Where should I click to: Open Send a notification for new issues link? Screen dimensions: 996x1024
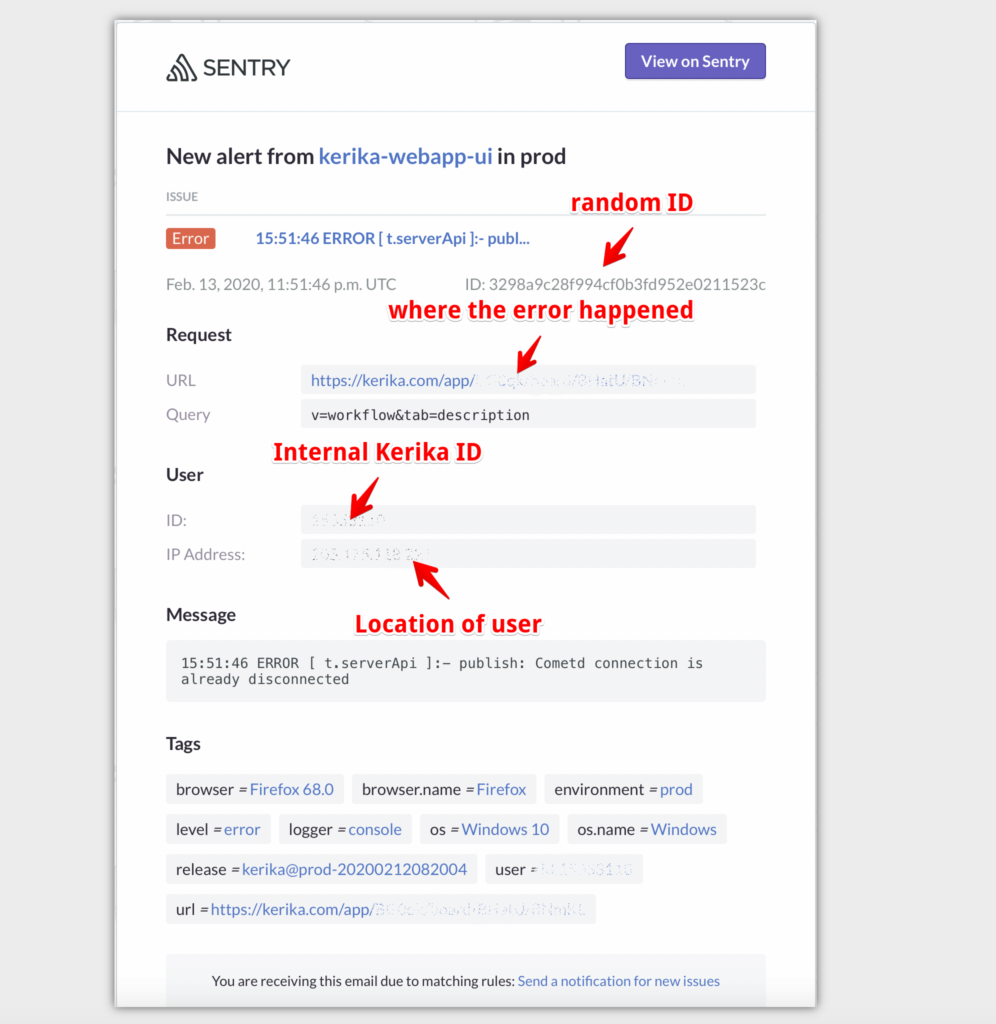[x=618, y=981]
